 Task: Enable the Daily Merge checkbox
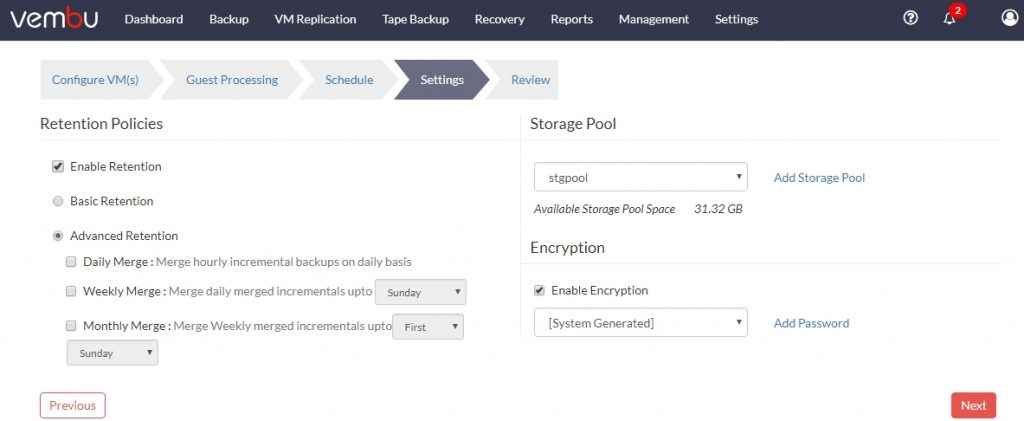tap(71, 262)
